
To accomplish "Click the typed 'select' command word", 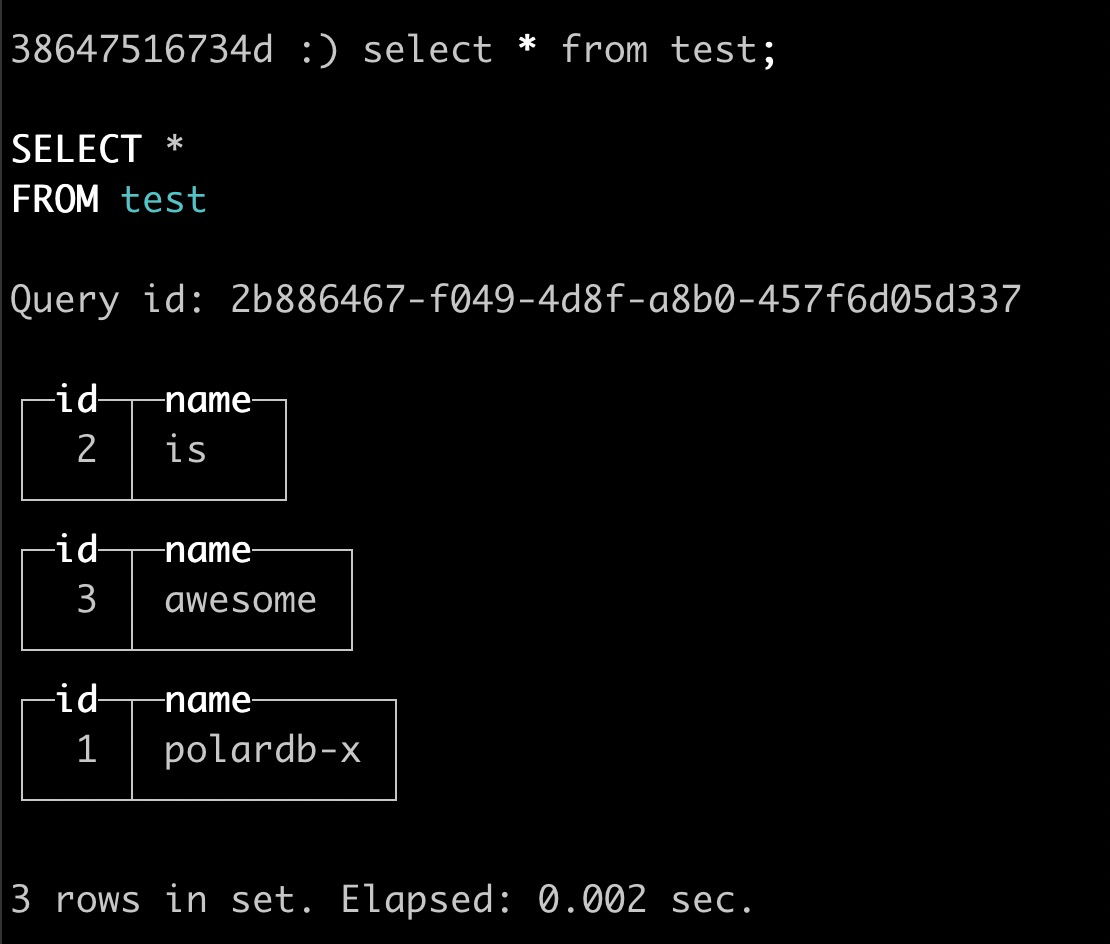I will (x=428, y=50).
